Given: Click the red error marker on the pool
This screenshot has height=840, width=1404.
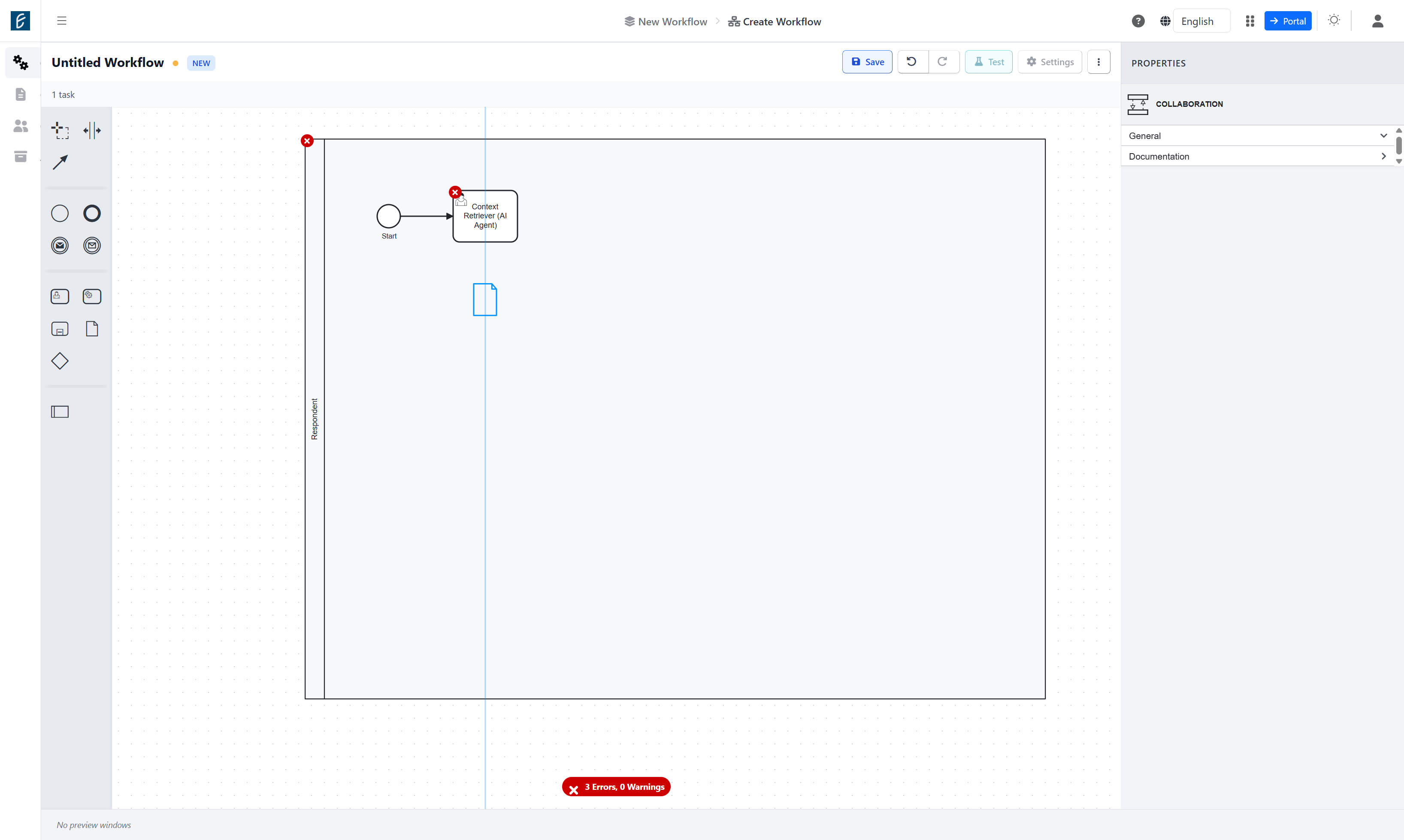Looking at the screenshot, I should [x=307, y=141].
